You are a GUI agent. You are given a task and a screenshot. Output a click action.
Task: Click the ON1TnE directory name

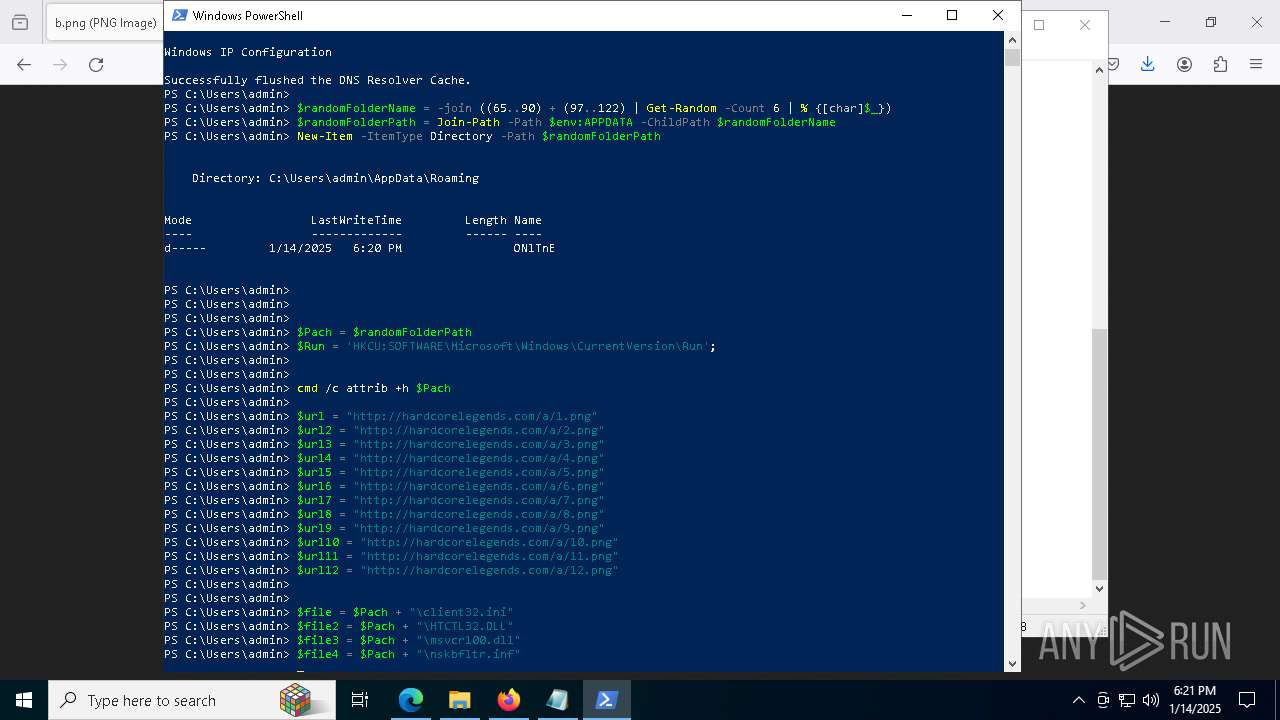tap(534, 248)
